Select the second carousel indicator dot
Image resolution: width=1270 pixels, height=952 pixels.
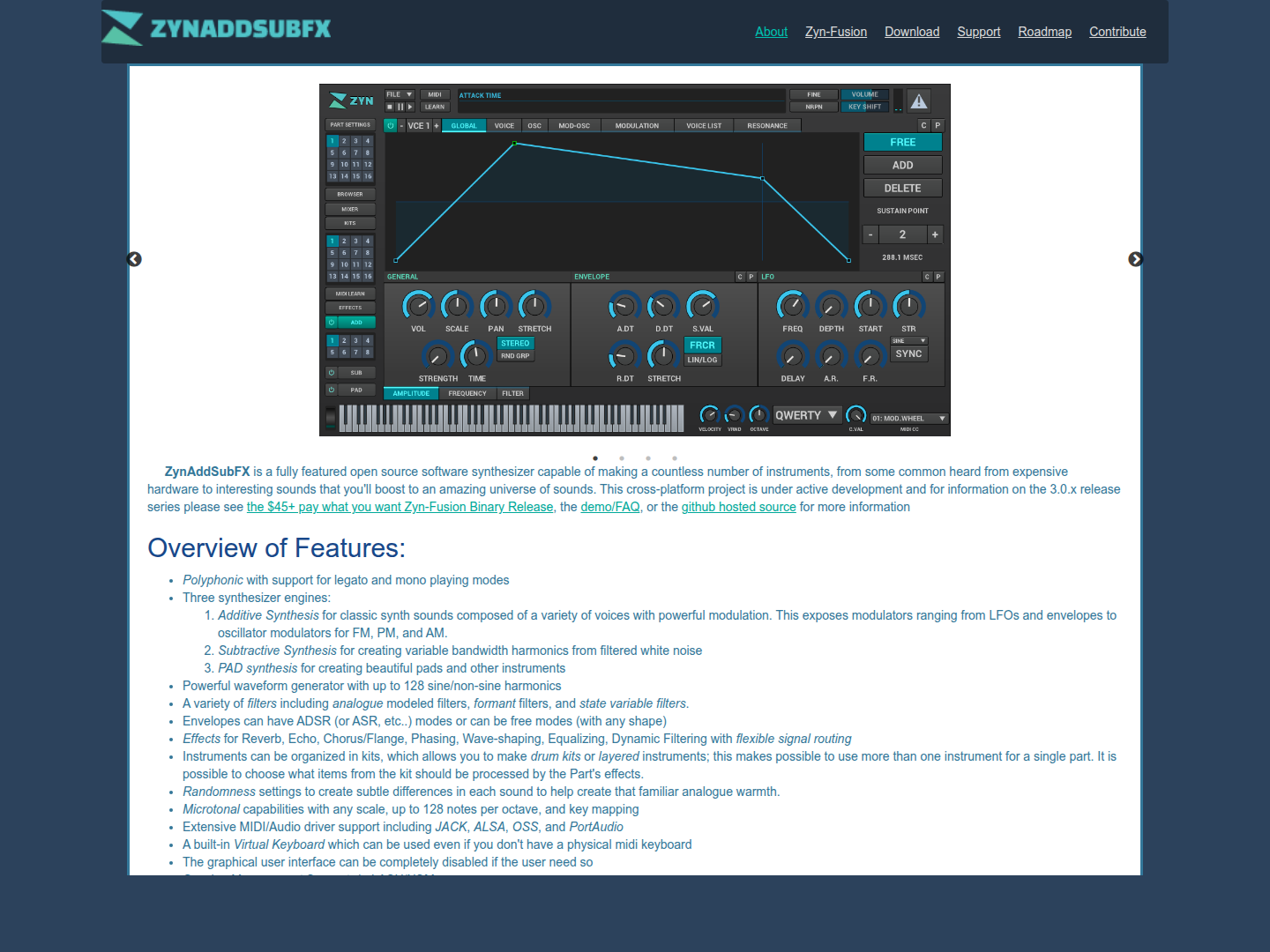pos(622,458)
